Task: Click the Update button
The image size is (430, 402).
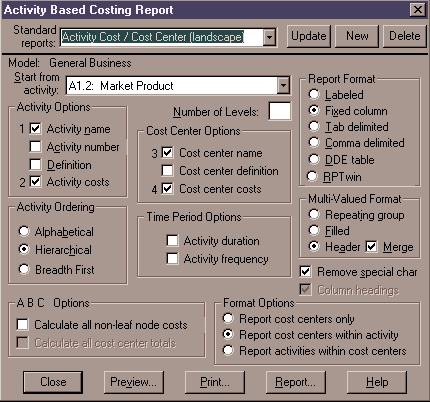Action: click(x=309, y=36)
